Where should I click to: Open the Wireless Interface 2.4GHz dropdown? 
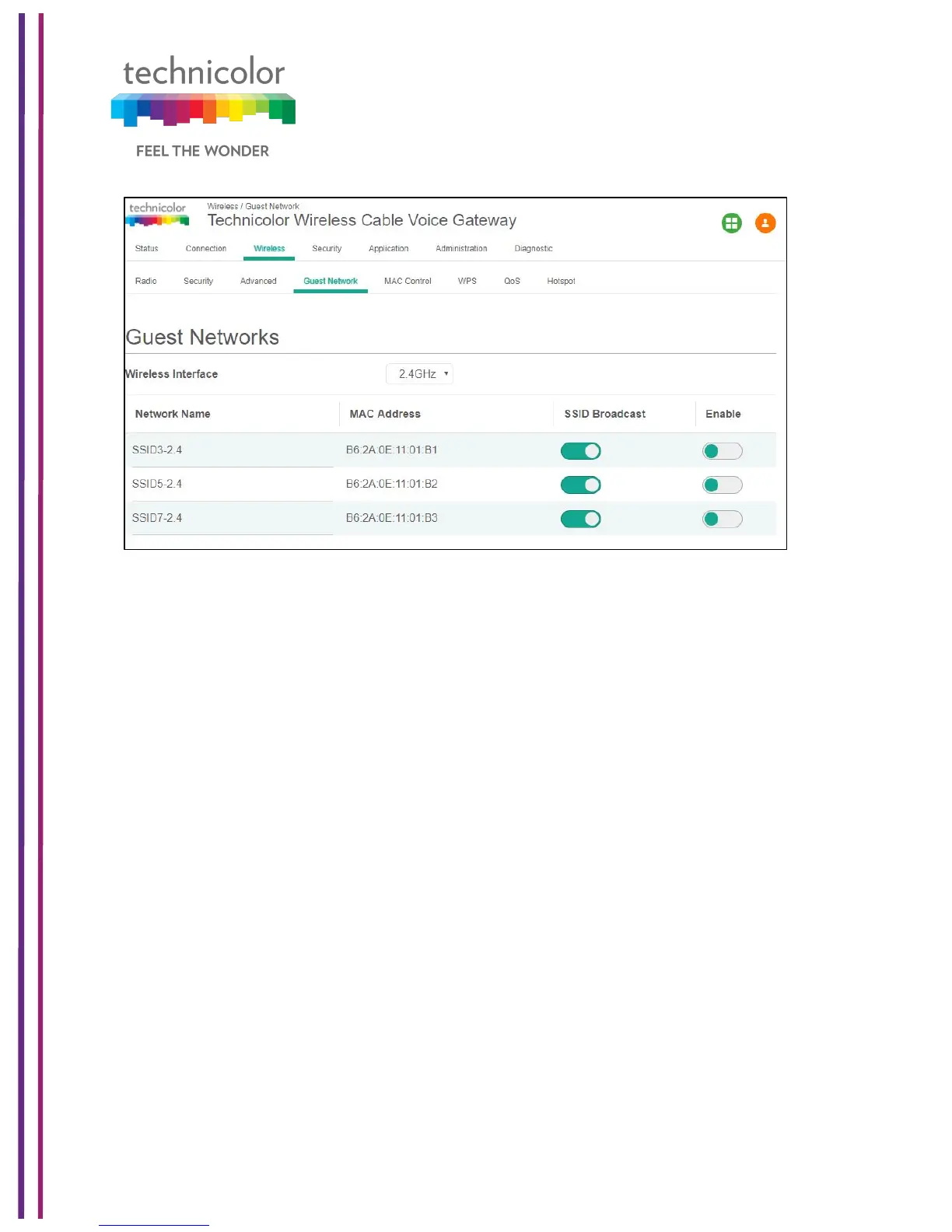pos(420,374)
